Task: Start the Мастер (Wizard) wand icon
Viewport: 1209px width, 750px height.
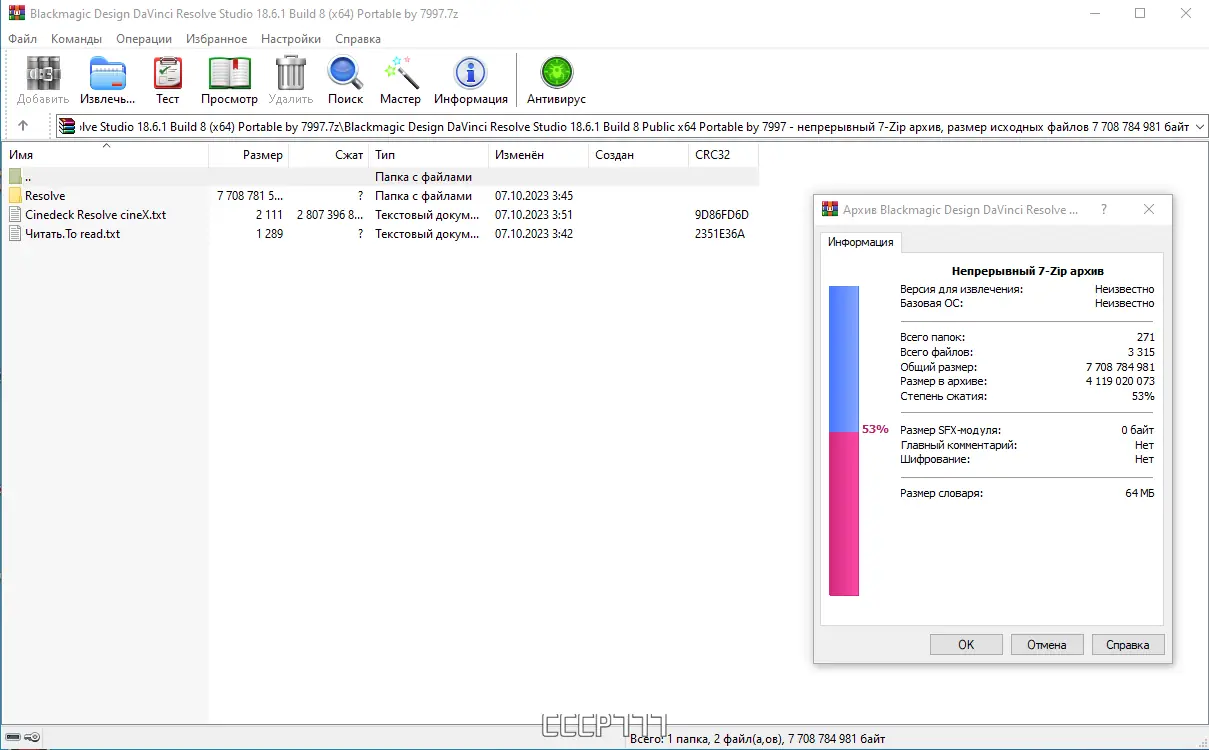Action: click(x=400, y=79)
